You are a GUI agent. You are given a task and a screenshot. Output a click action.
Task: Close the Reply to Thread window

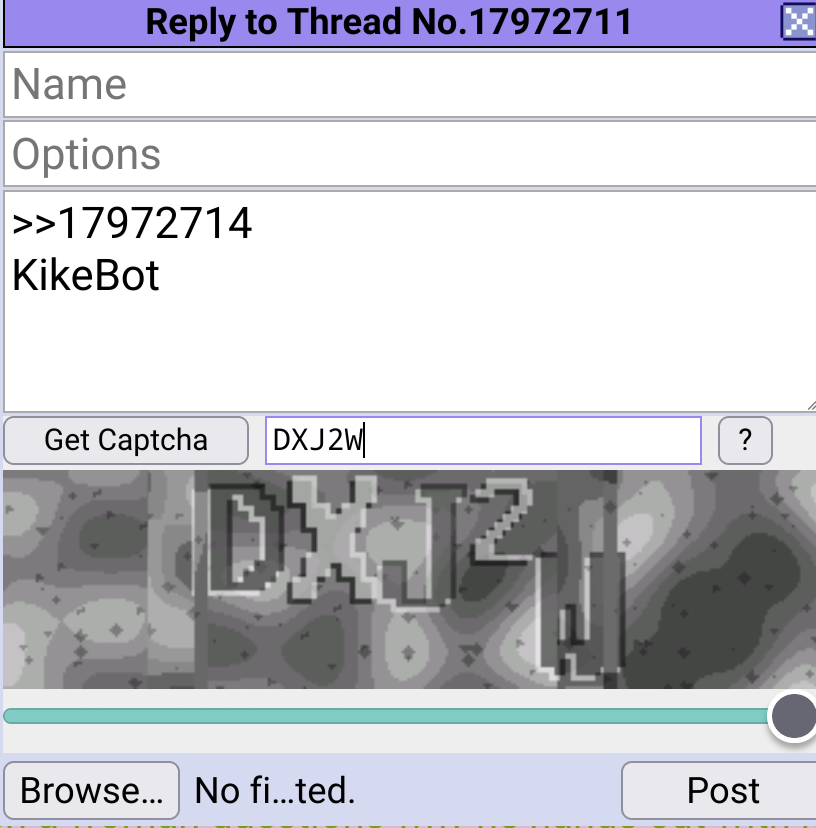798,22
